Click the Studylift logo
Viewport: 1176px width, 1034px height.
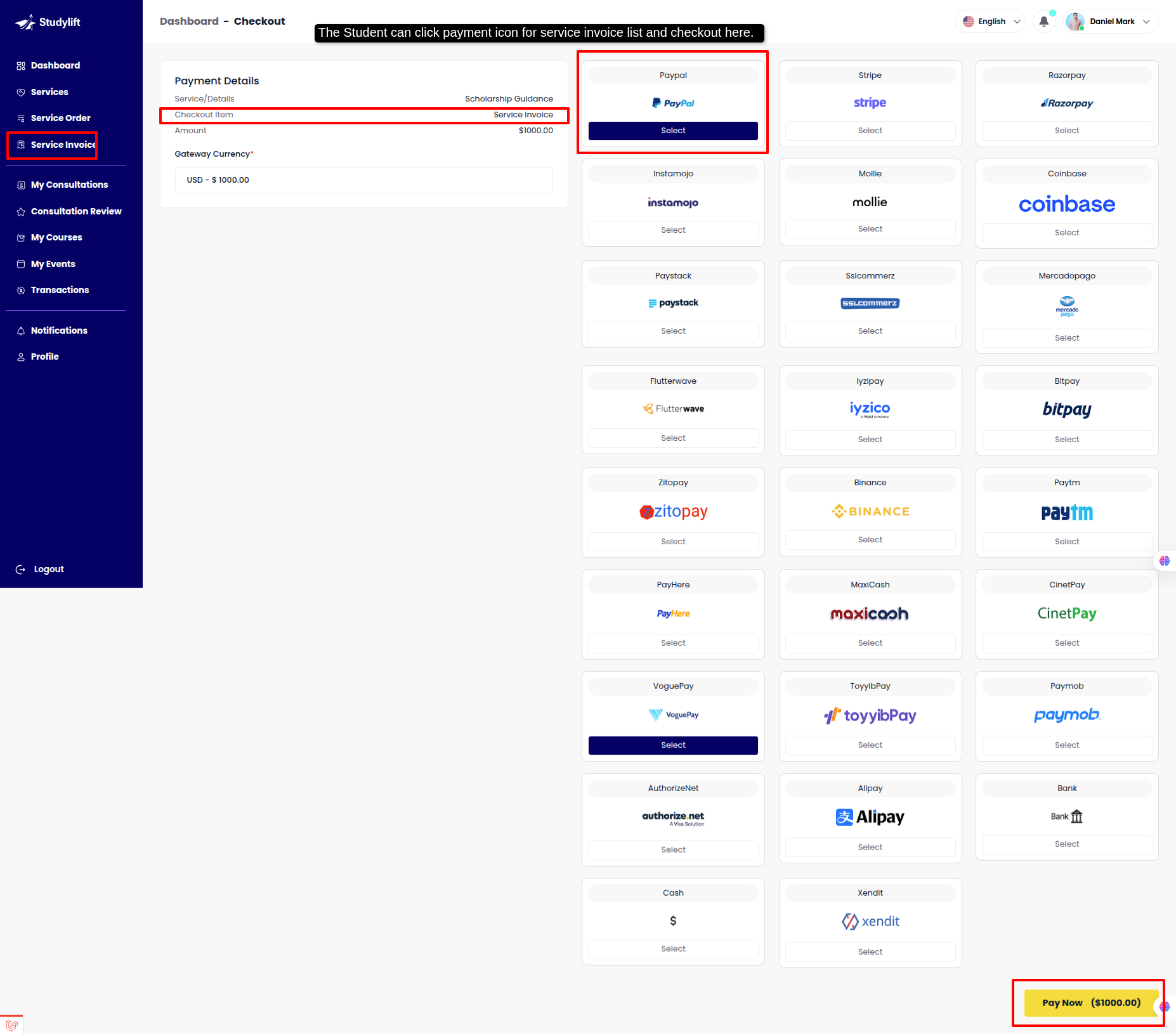pyautogui.click(x=48, y=22)
